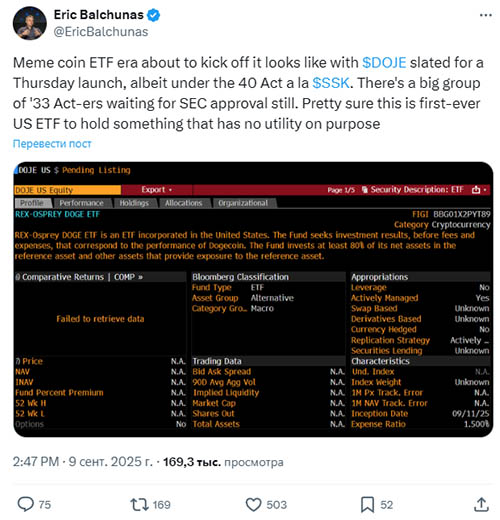
Task: Open the COMP comparative returns expander
Action: (x=128, y=277)
